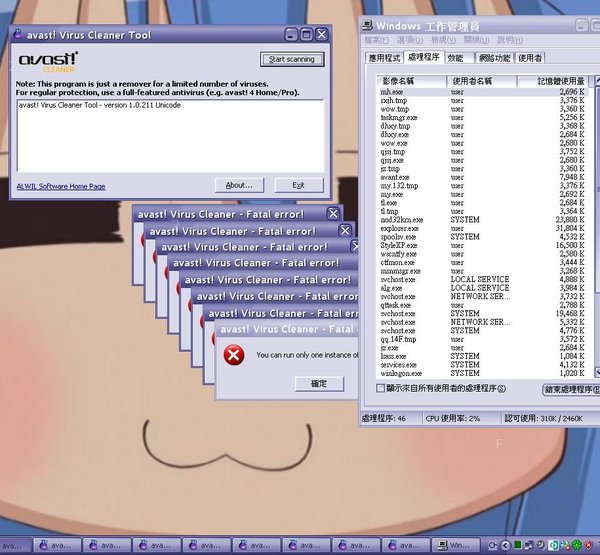Select the wscntfy.exe process row

484,254
